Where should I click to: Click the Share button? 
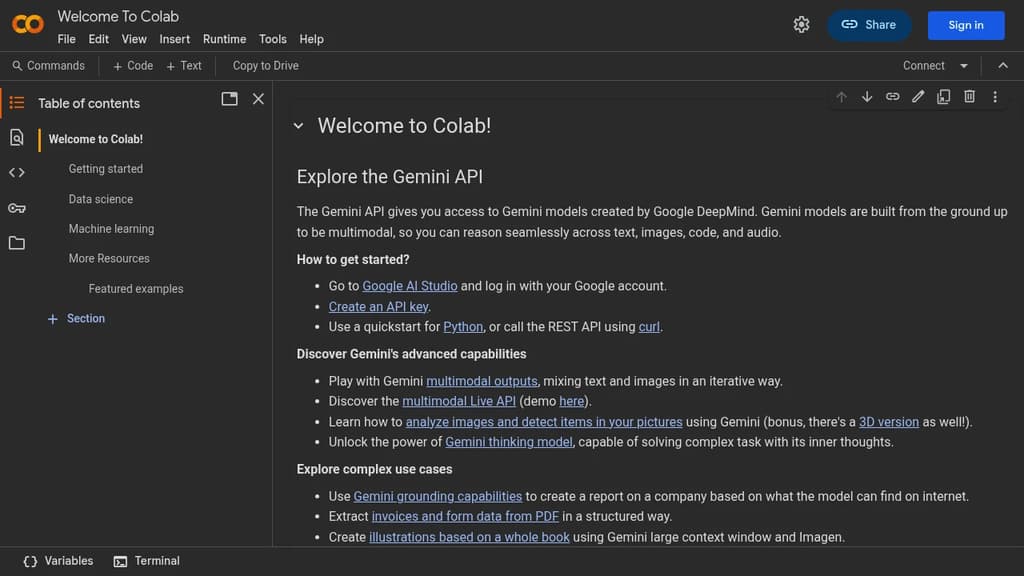click(x=869, y=25)
